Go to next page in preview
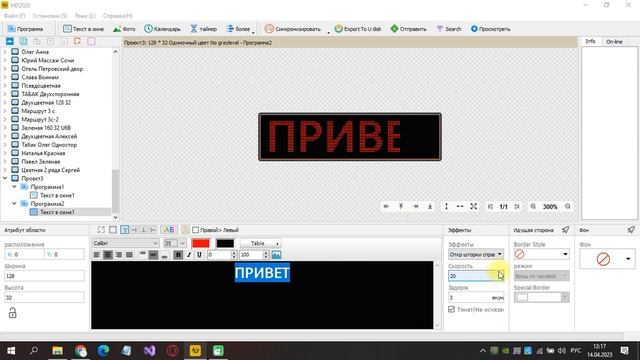 pos(517,207)
